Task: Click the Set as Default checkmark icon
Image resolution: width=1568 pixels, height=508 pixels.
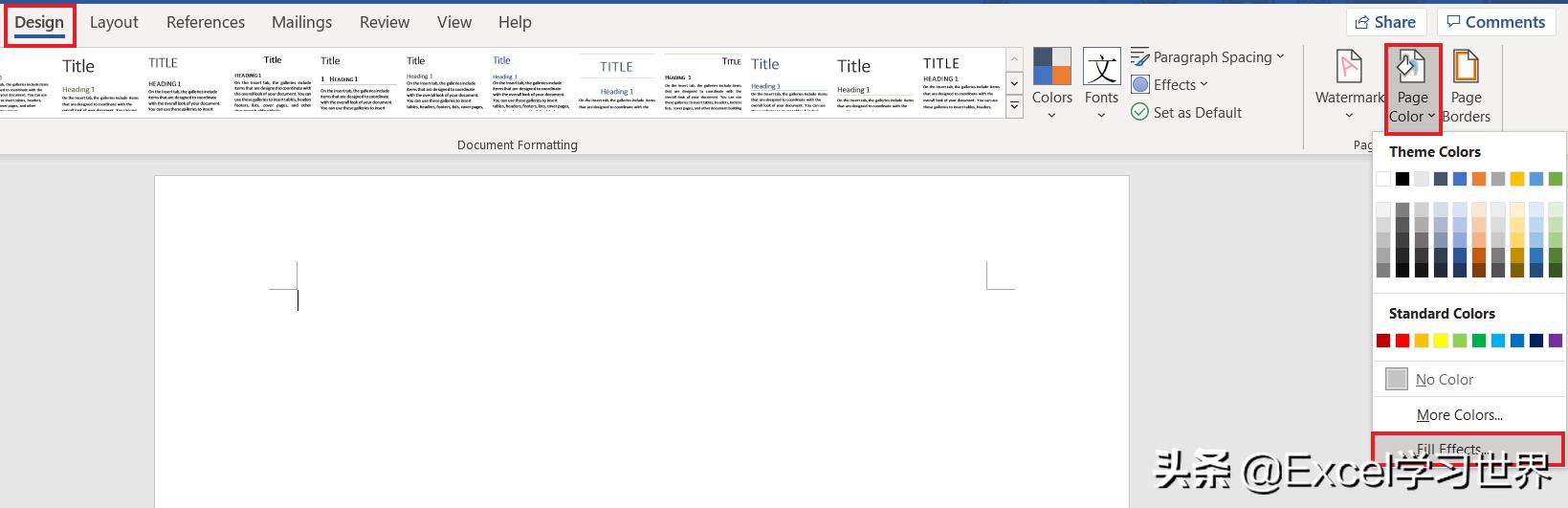Action: pyautogui.click(x=1139, y=112)
